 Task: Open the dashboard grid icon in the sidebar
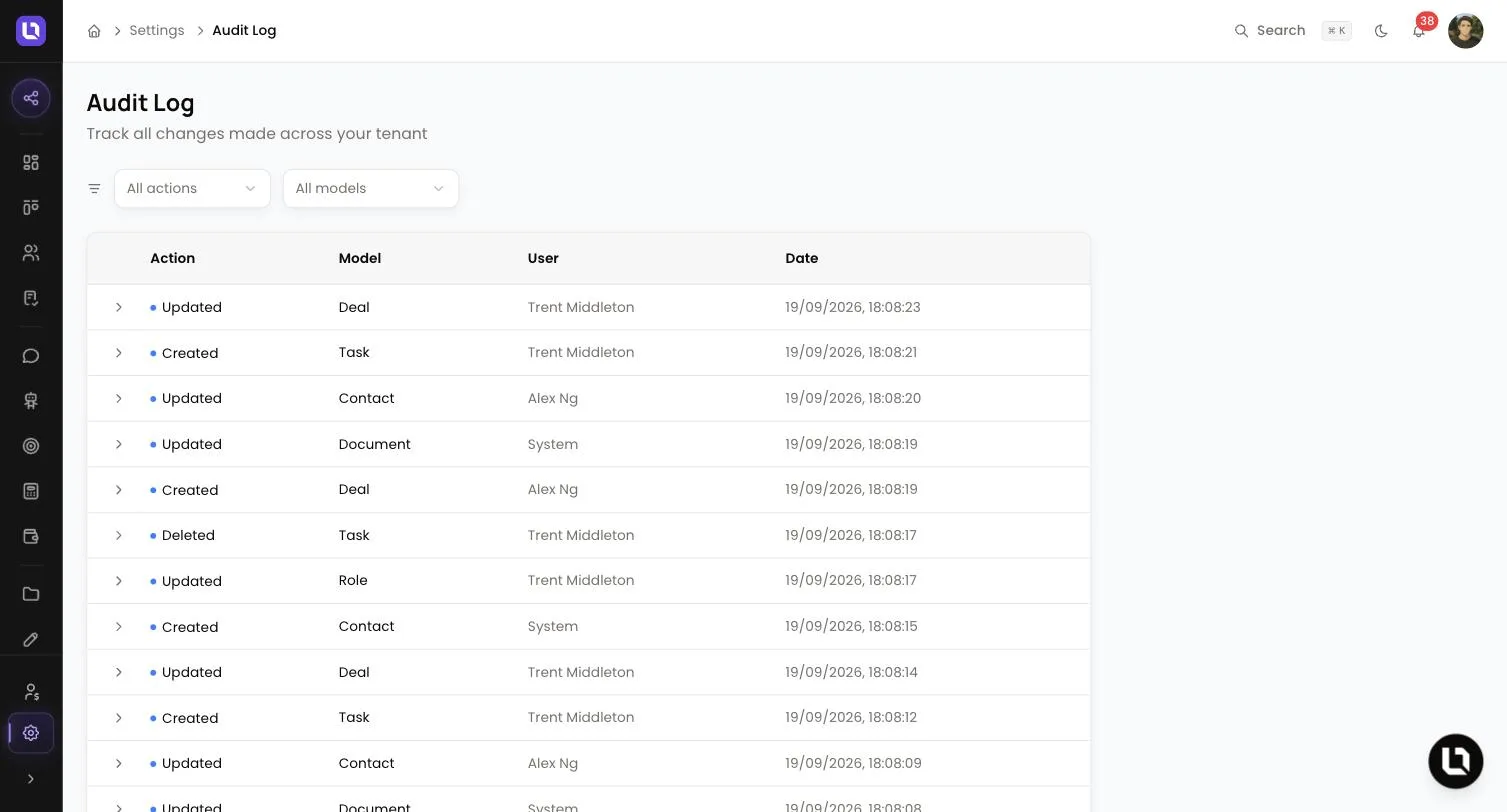coord(31,162)
